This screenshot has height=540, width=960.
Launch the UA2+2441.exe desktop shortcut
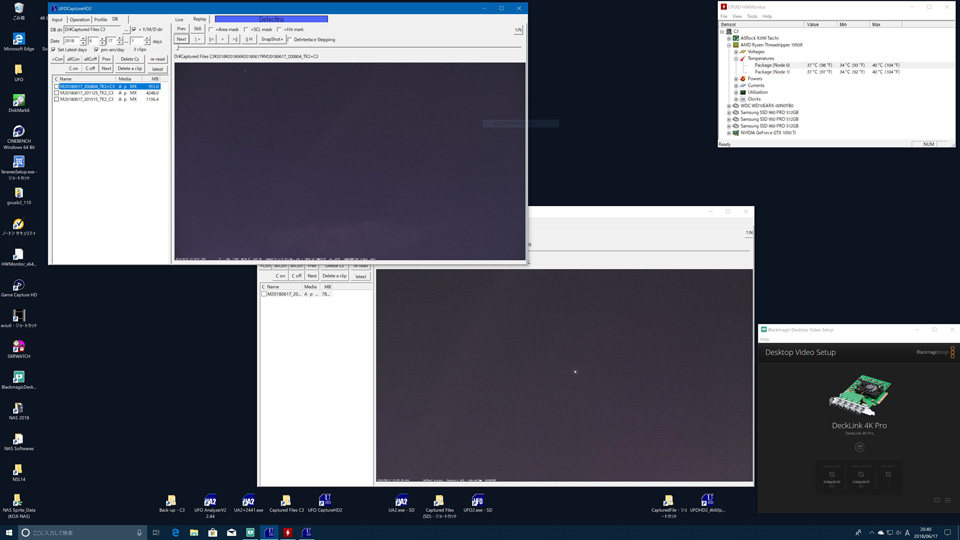click(248, 503)
